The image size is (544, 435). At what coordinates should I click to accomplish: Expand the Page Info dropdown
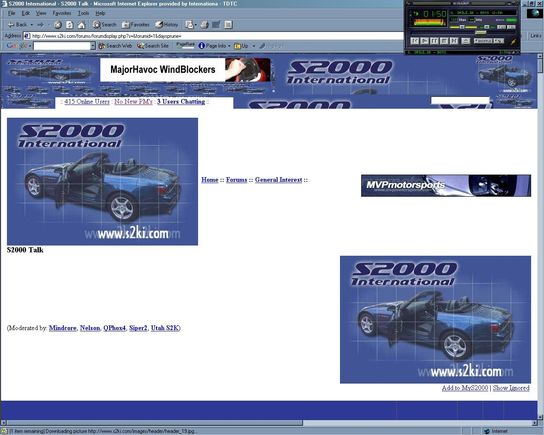pyautogui.click(x=229, y=46)
